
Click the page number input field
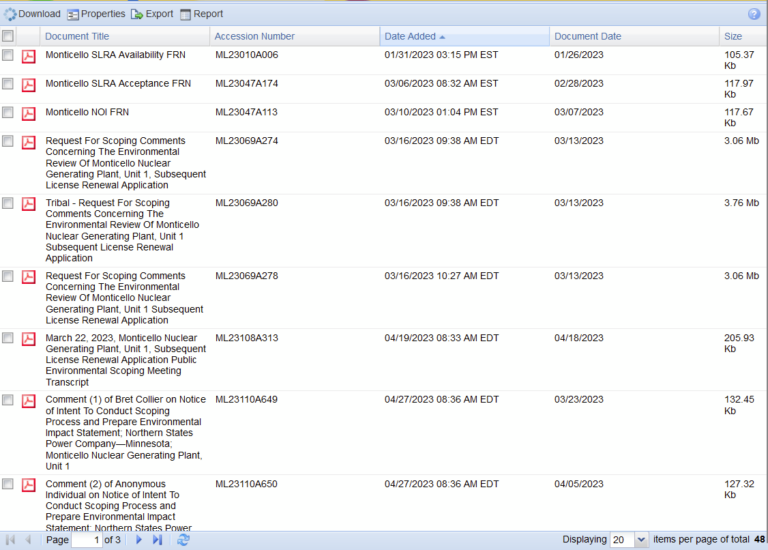click(87, 540)
